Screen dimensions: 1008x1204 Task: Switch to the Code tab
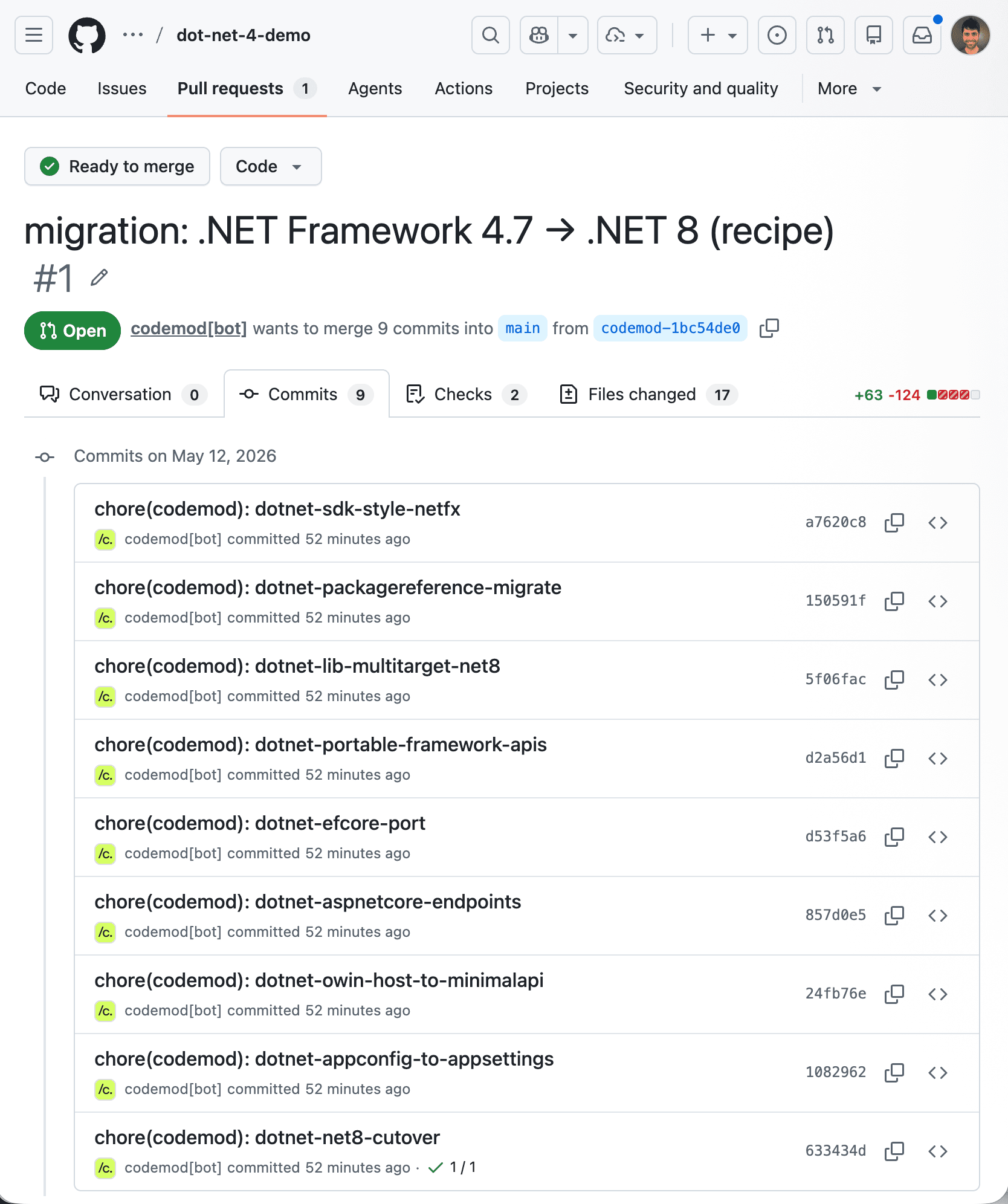coord(46,89)
